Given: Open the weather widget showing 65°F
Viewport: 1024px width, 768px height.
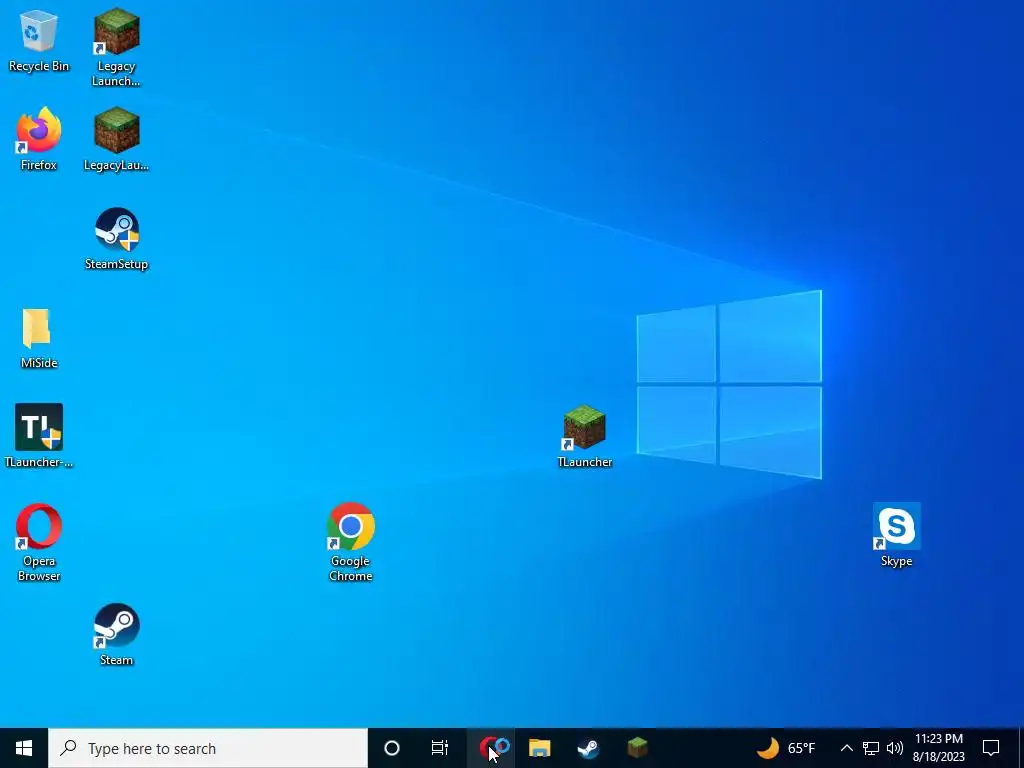Looking at the screenshot, I should [786, 748].
